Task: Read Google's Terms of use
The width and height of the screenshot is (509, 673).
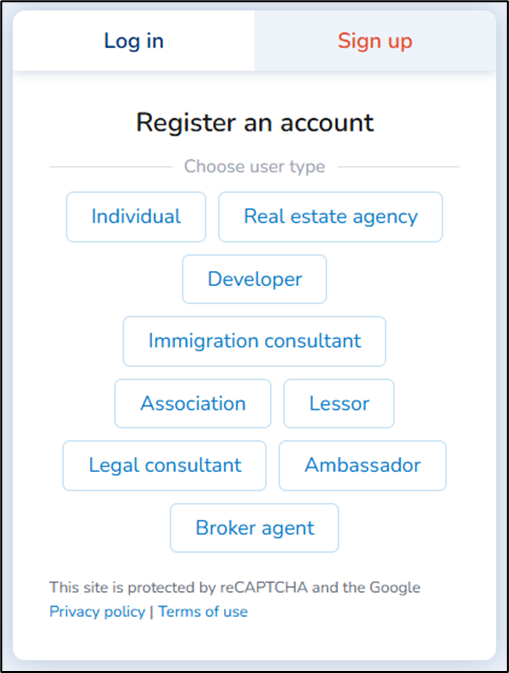Action: coord(203,611)
